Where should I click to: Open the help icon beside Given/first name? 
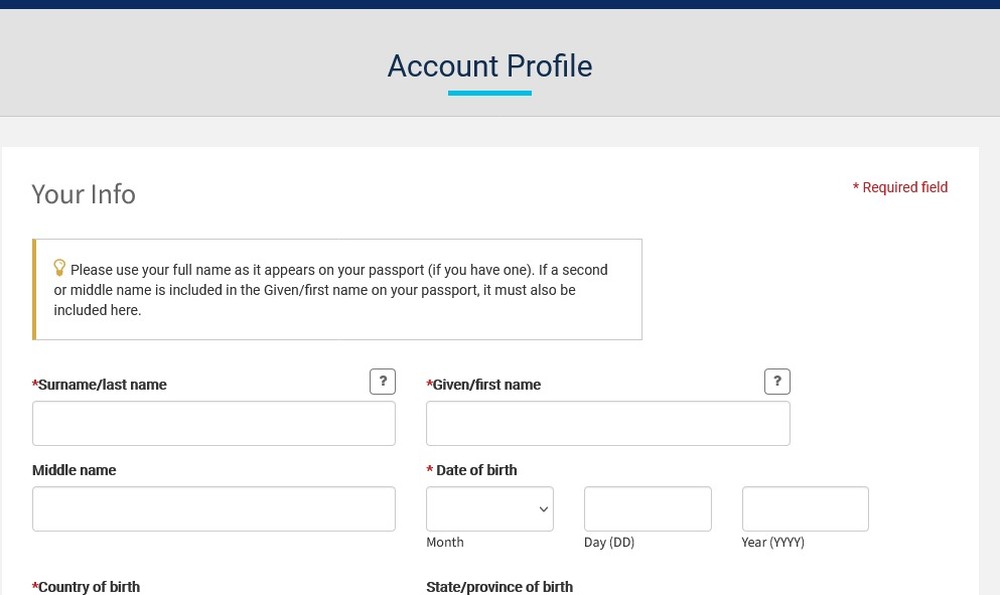pos(777,381)
